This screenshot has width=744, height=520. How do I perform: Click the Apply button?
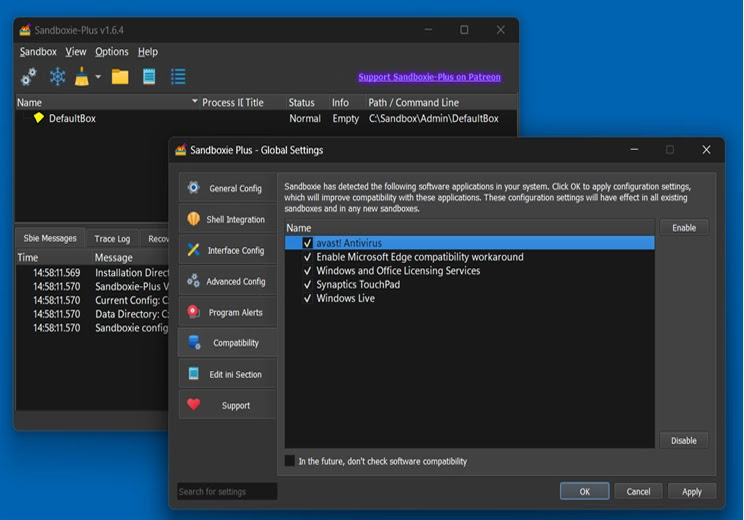[x=691, y=492]
